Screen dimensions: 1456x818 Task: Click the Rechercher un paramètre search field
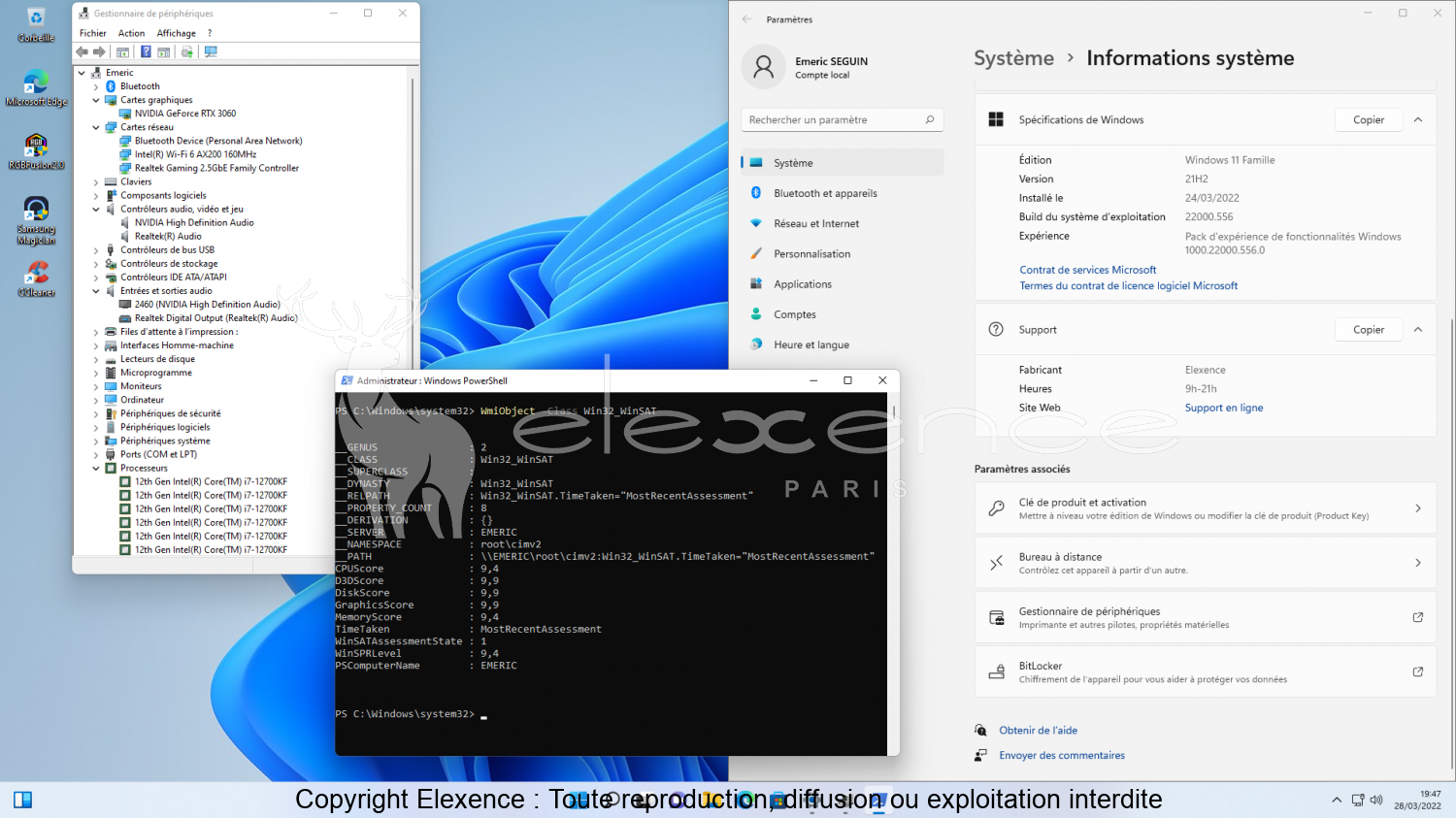[x=842, y=119]
